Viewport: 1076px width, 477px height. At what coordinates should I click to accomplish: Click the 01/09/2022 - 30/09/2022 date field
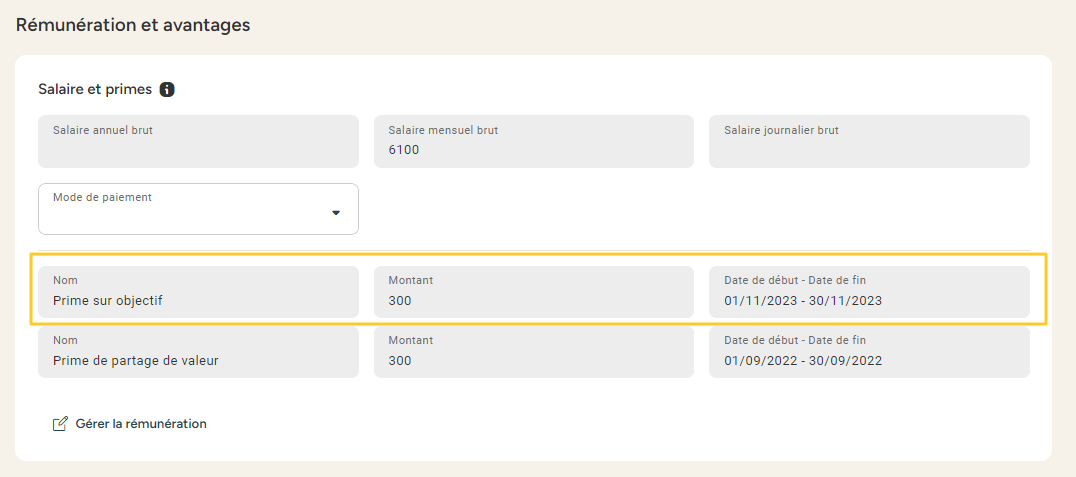pyautogui.click(x=869, y=352)
